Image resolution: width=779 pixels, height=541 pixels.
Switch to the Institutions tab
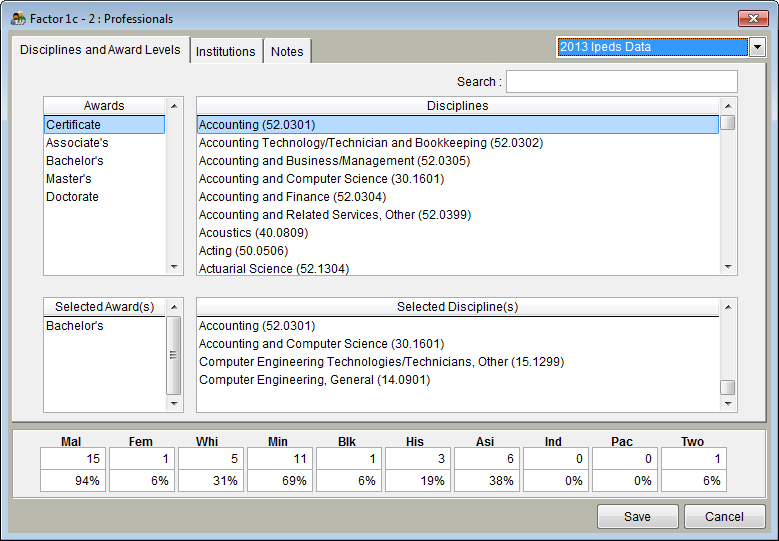(x=226, y=51)
